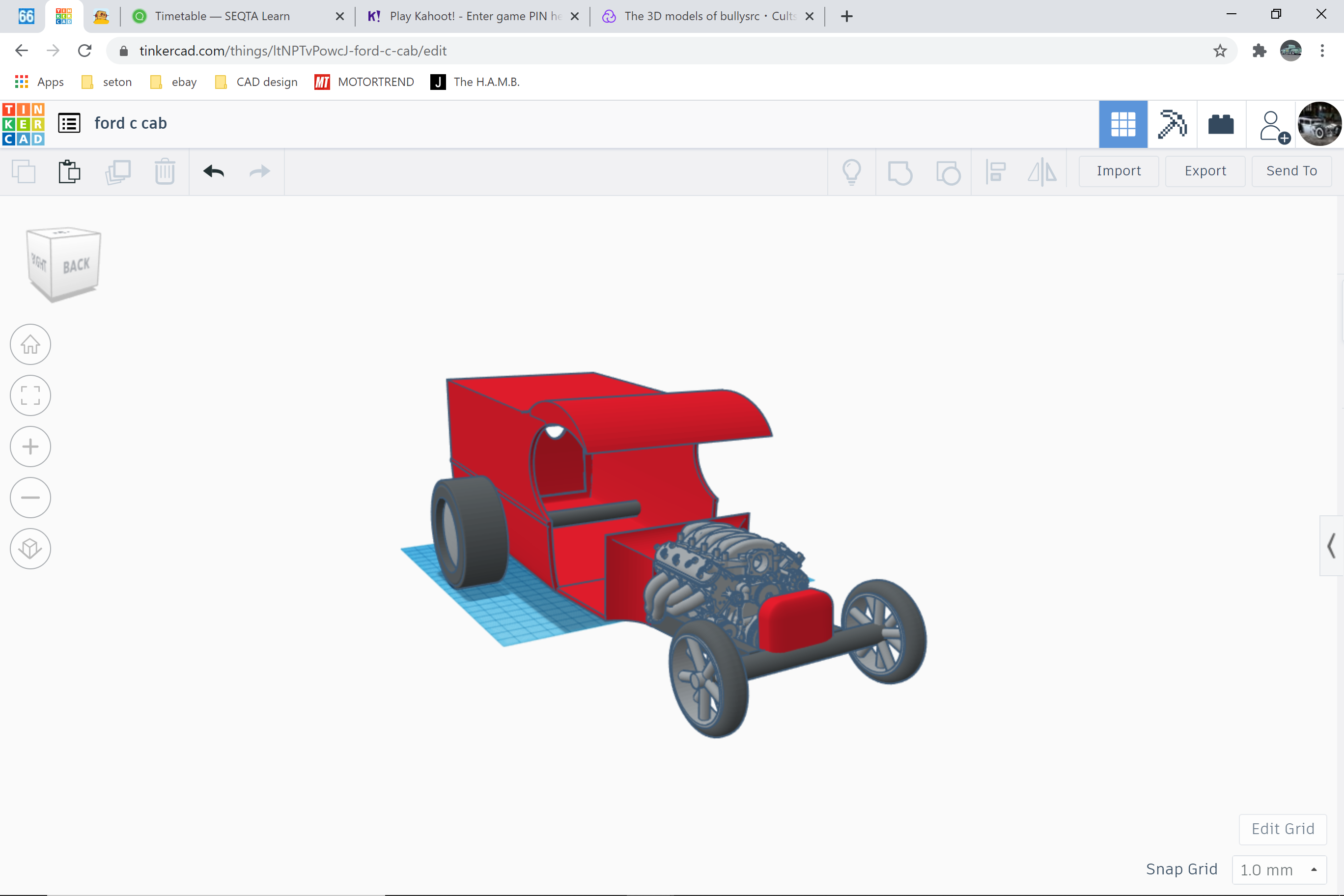1344x896 pixels.
Task: Click the Align tool icon
Action: 995,171
